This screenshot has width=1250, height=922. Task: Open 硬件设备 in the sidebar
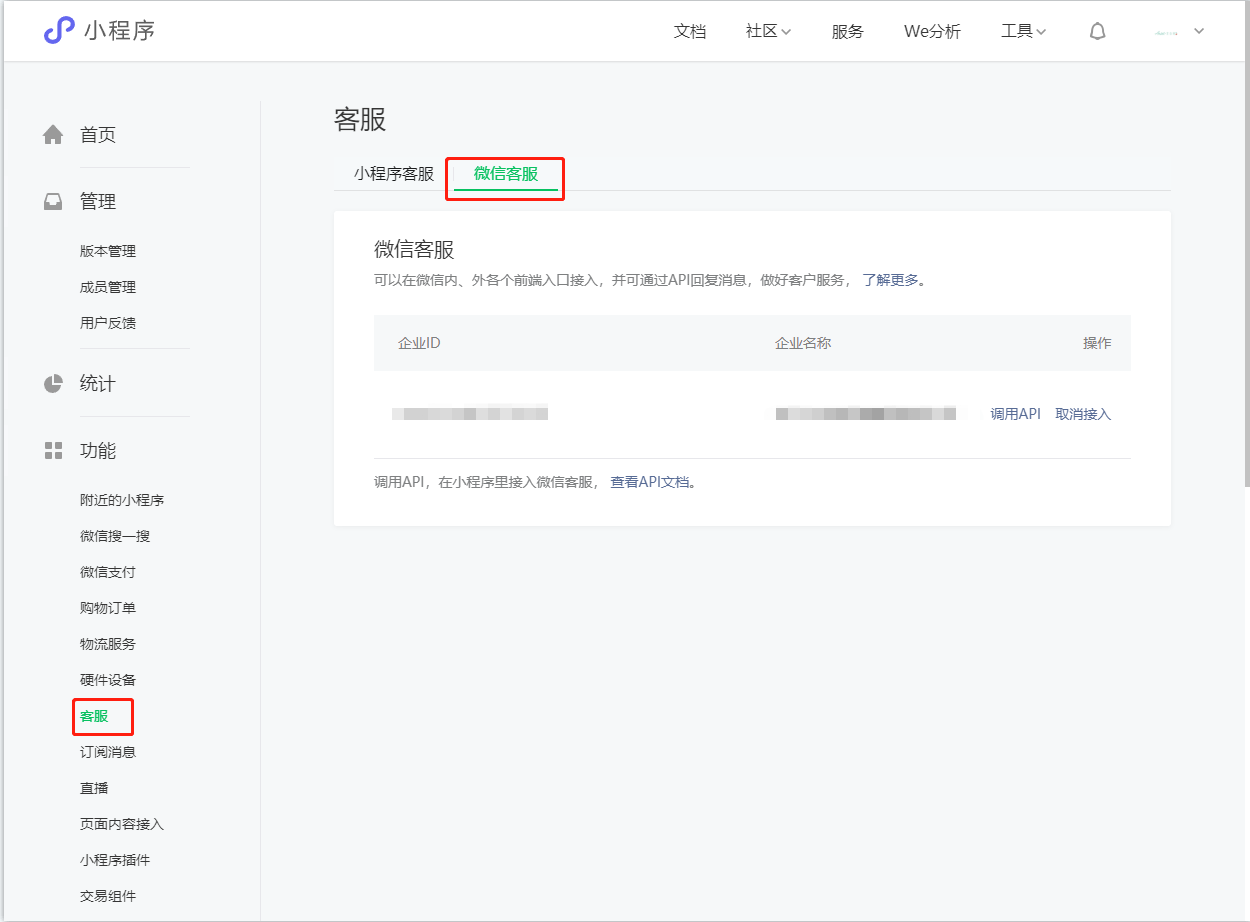coord(108,680)
